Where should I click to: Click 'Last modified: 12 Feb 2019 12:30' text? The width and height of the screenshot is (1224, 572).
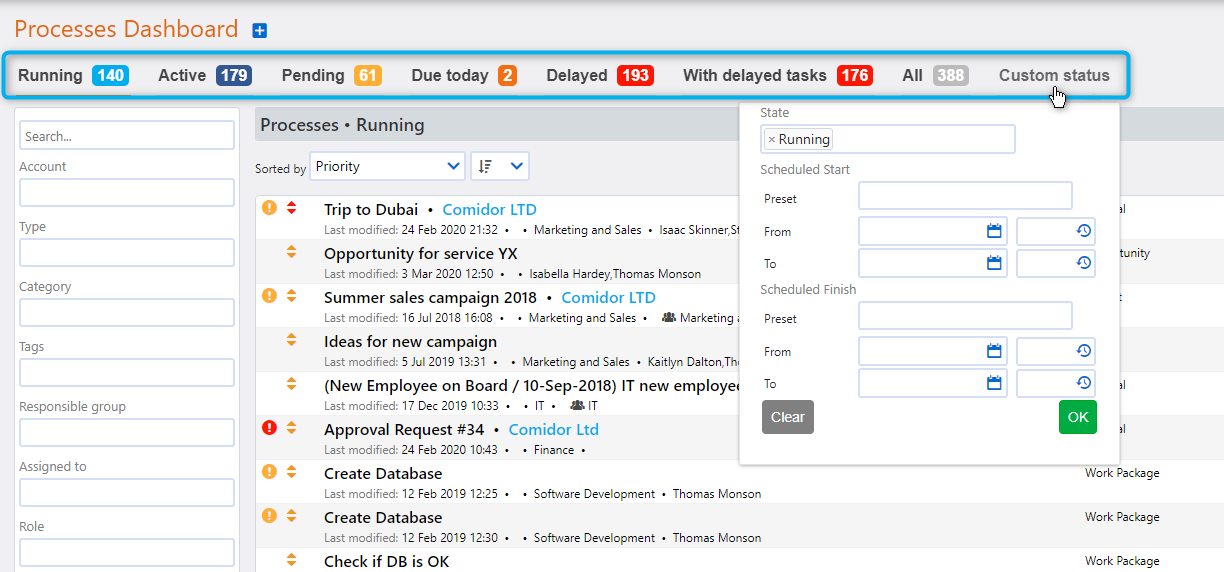[x=410, y=538]
